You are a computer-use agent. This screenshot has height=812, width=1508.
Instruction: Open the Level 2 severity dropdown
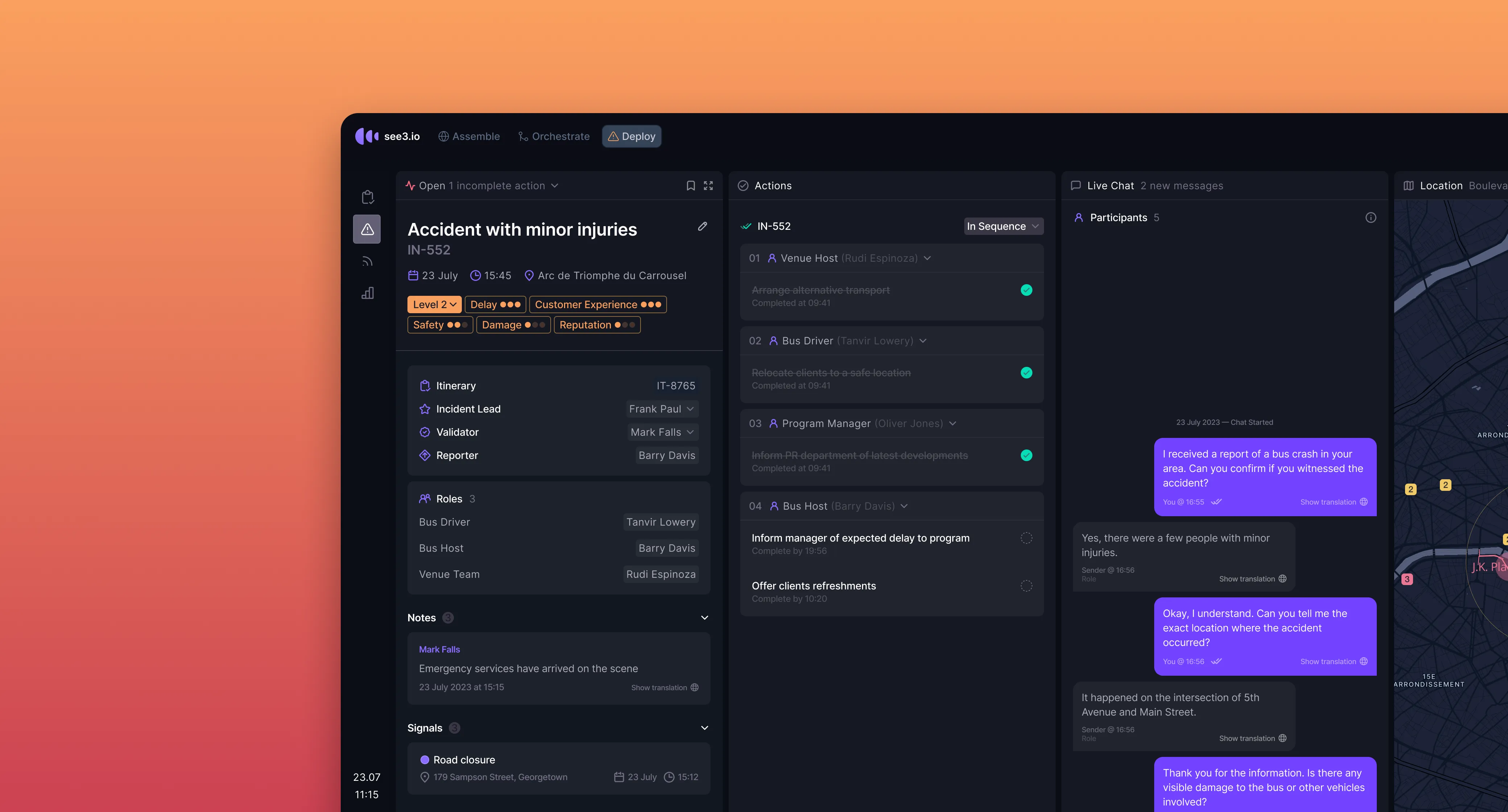[434, 304]
